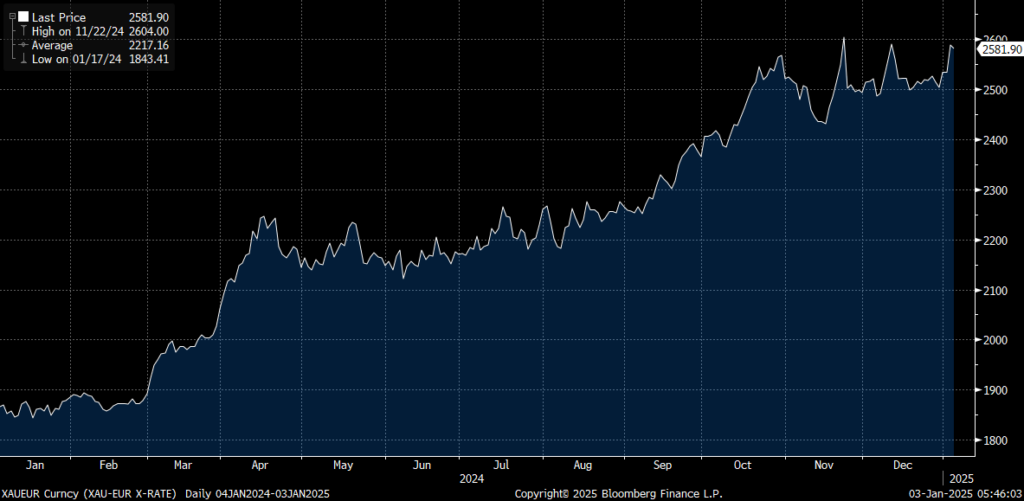Click the Nov label on the time axis
The width and height of the screenshot is (1024, 501).
point(823,465)
